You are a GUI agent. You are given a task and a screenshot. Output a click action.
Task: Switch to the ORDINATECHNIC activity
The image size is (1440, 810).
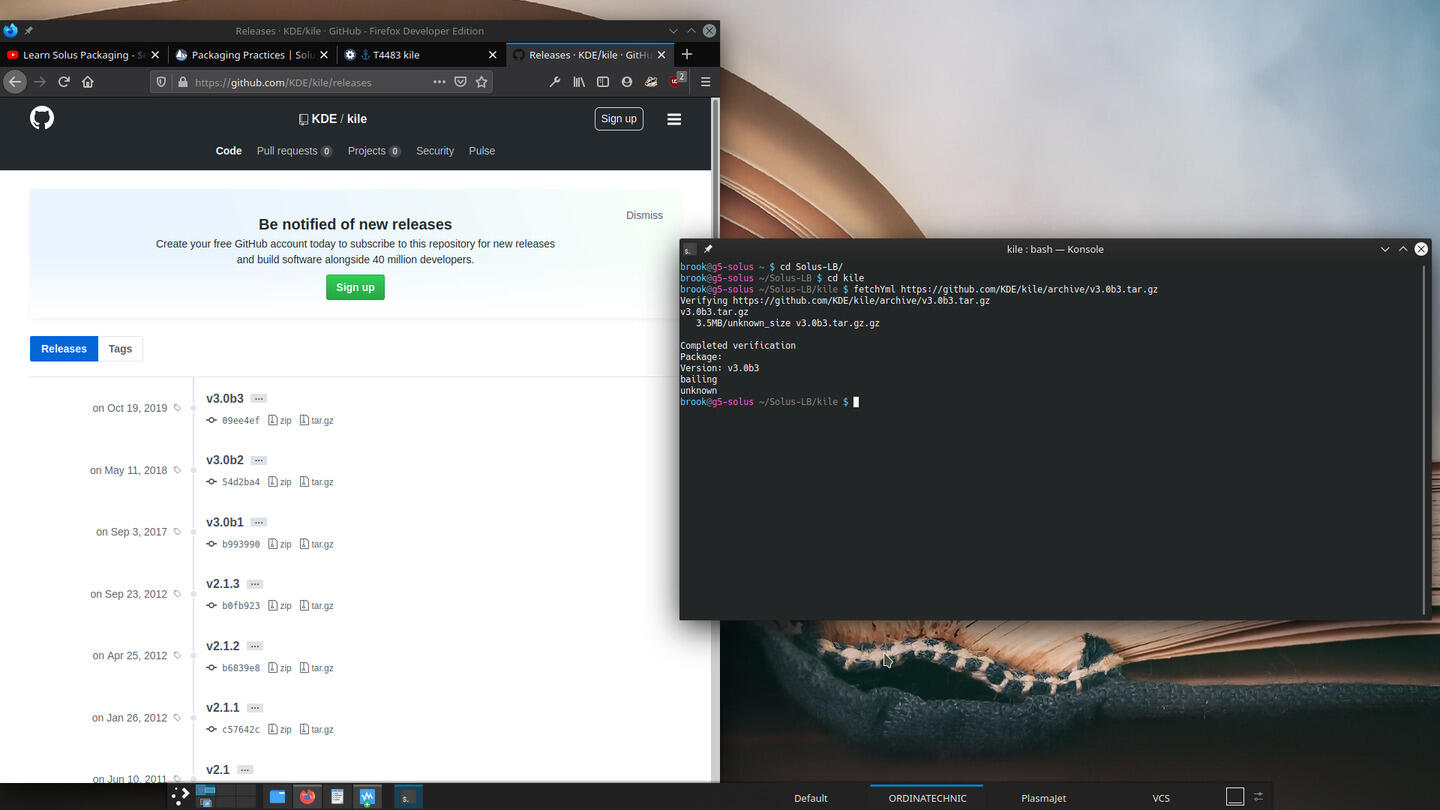pyautogui.click(x=927, y=798)
